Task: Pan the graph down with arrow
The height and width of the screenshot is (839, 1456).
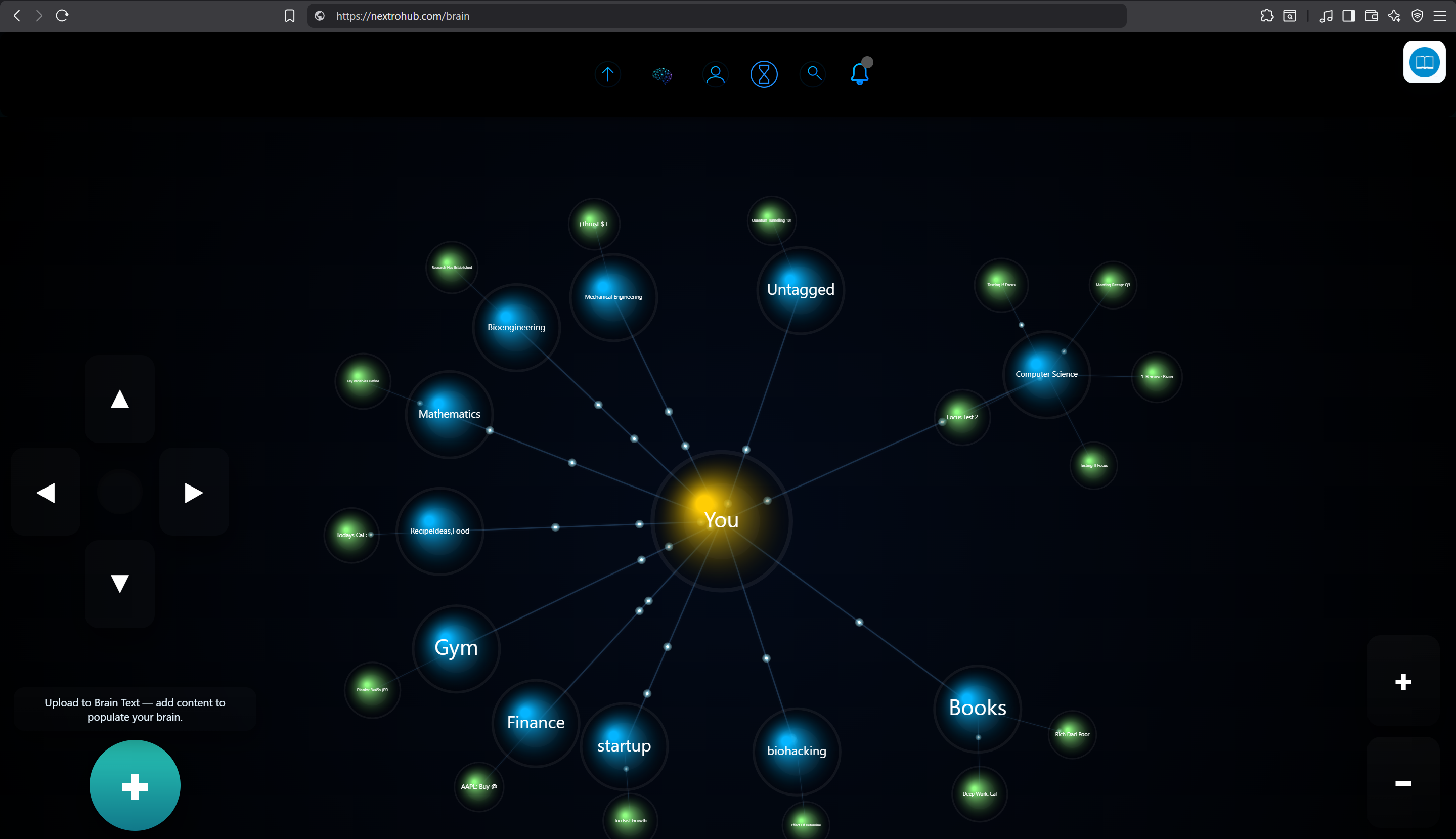Action: coord(120,583)
